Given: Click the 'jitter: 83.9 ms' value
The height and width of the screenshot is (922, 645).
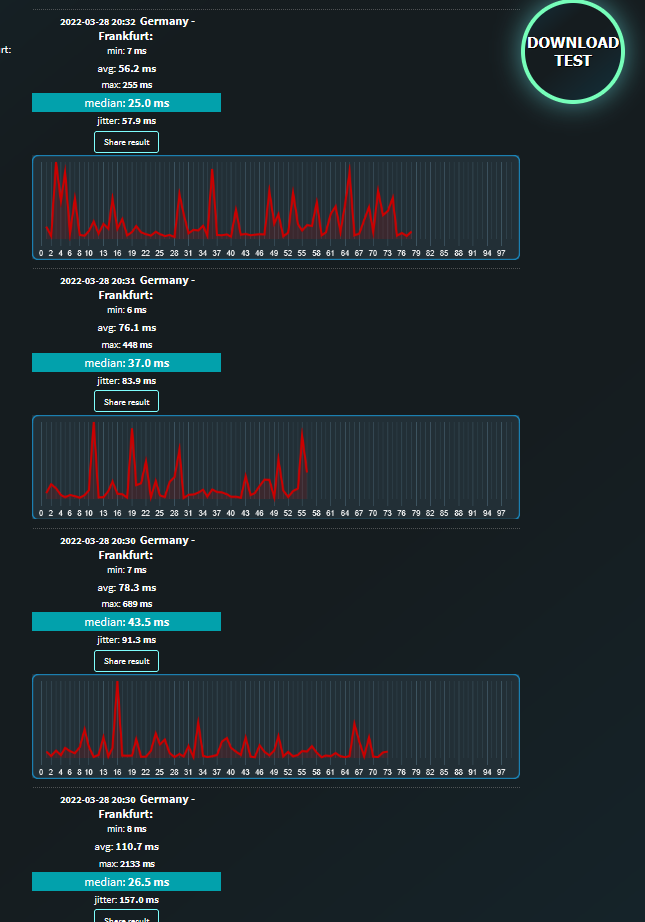Looking at the screenshot, I should pos(127,381).
